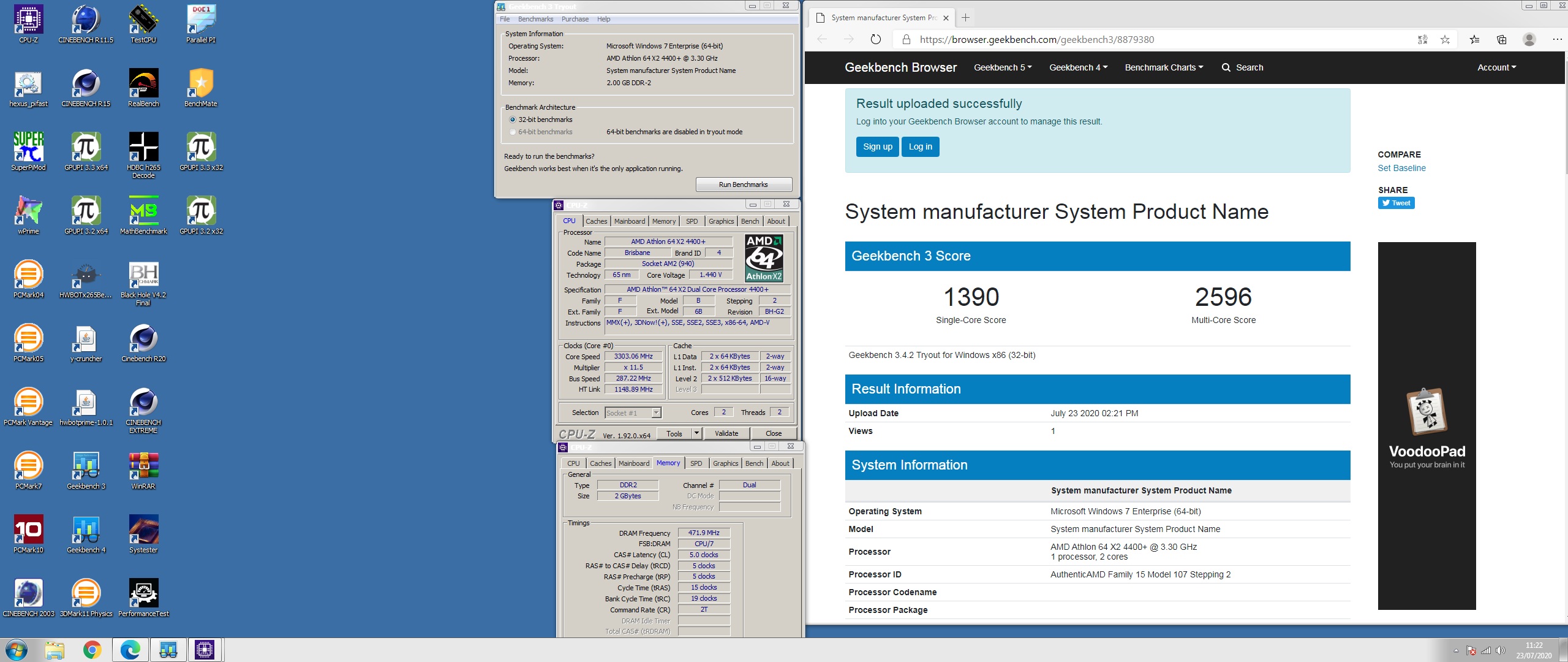Open Geekbench File menu
1568x662 pixels.
pyautogui.click(x=505, y=19)
